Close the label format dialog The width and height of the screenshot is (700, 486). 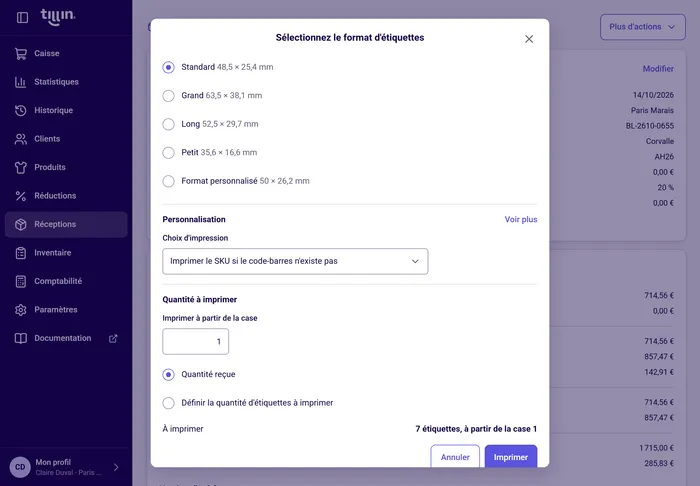(529, 39)
